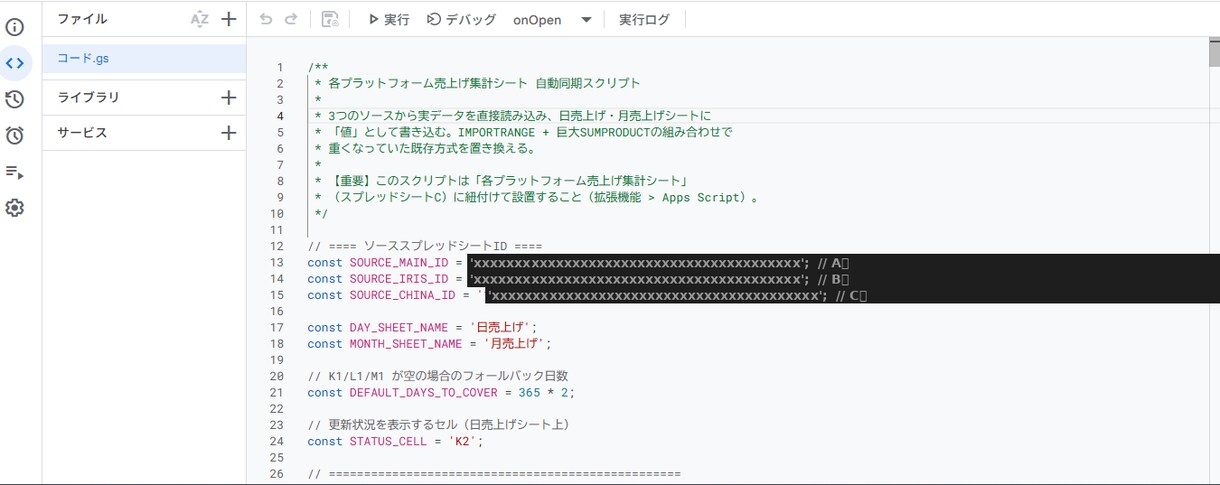
Task: Click SOURCE_MAIN_ID constant name
Action: tap(398, 262)
